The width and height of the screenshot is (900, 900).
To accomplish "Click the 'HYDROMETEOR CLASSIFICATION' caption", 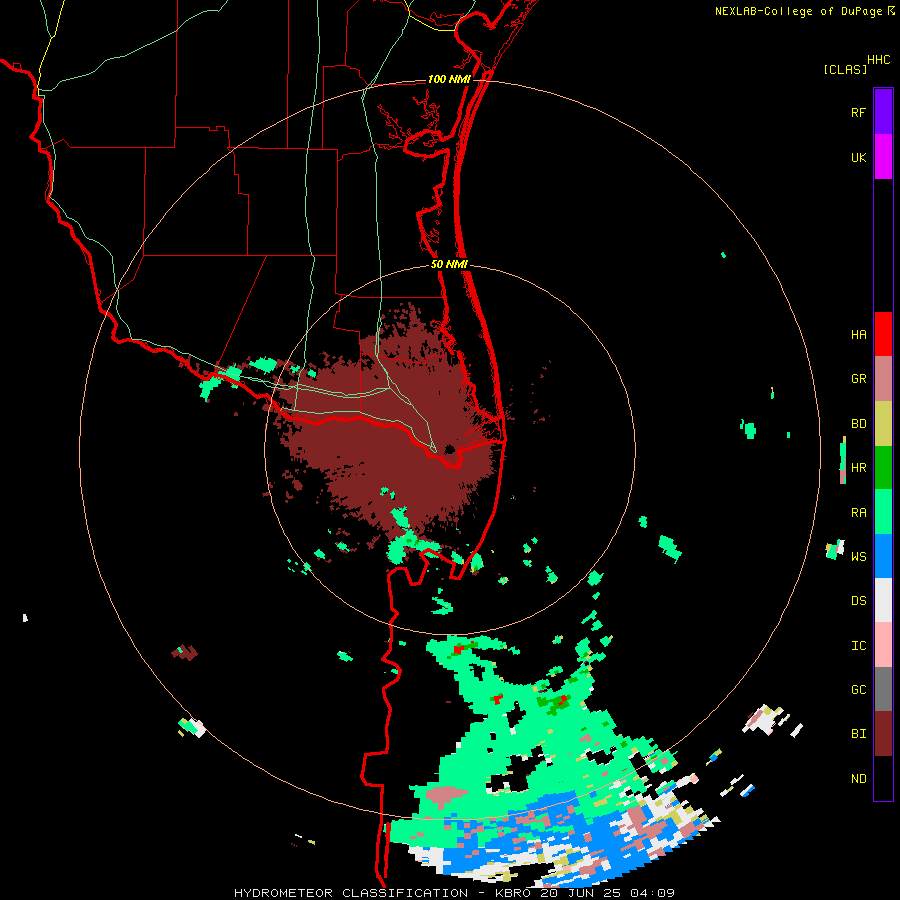I will [351, 893].
